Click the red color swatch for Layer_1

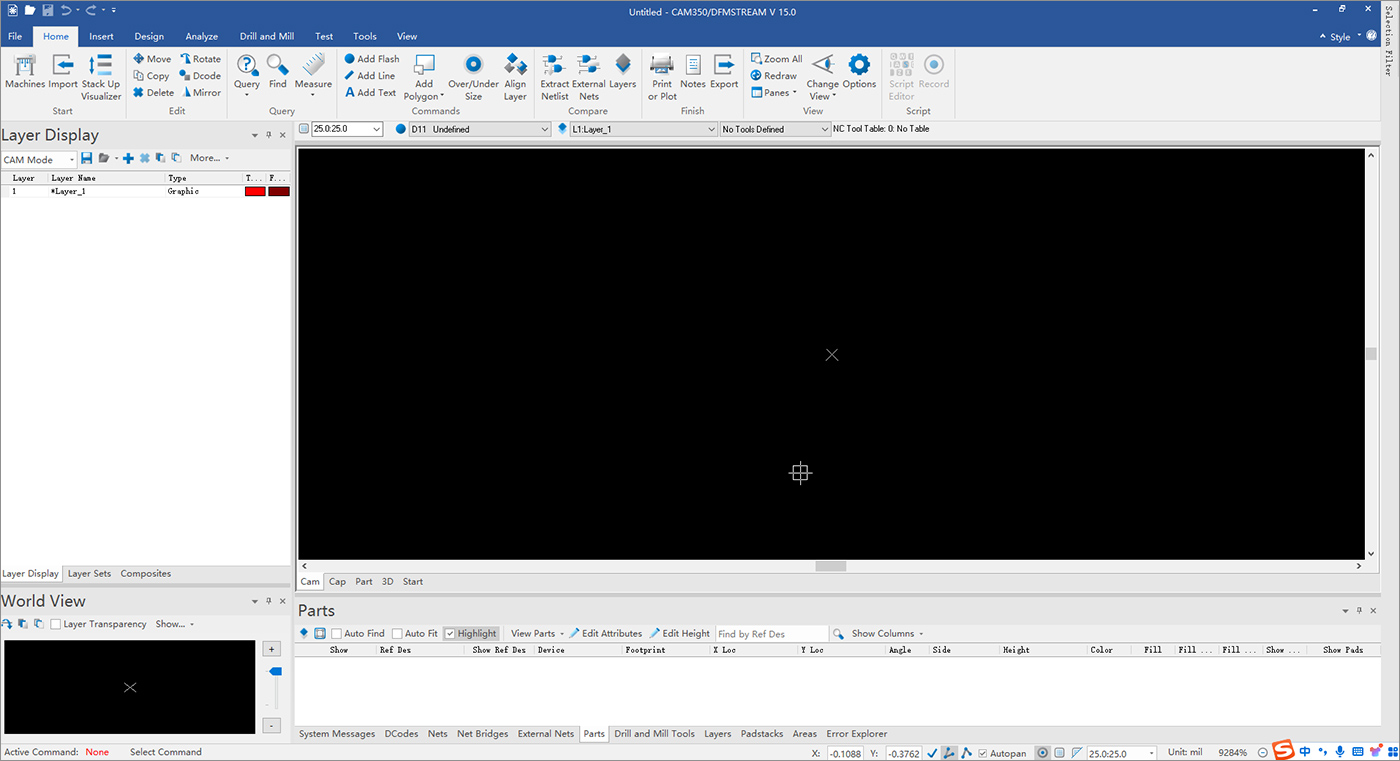[x=256, y=191]
